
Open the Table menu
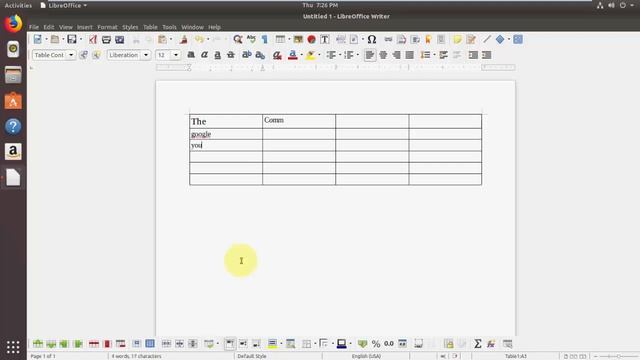(x=150, y=27)
